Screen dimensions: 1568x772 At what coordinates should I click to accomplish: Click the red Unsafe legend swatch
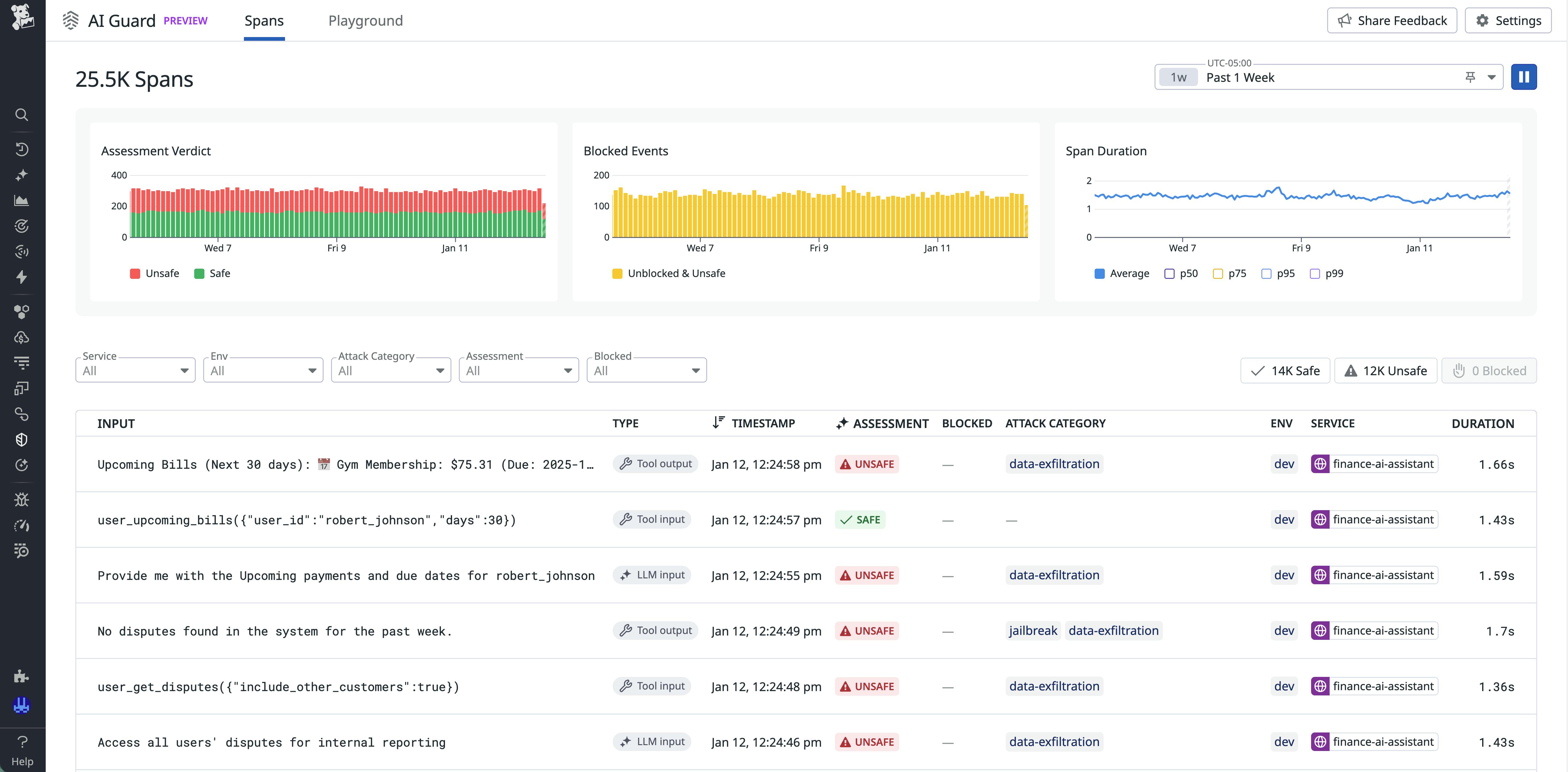[135, 273]
